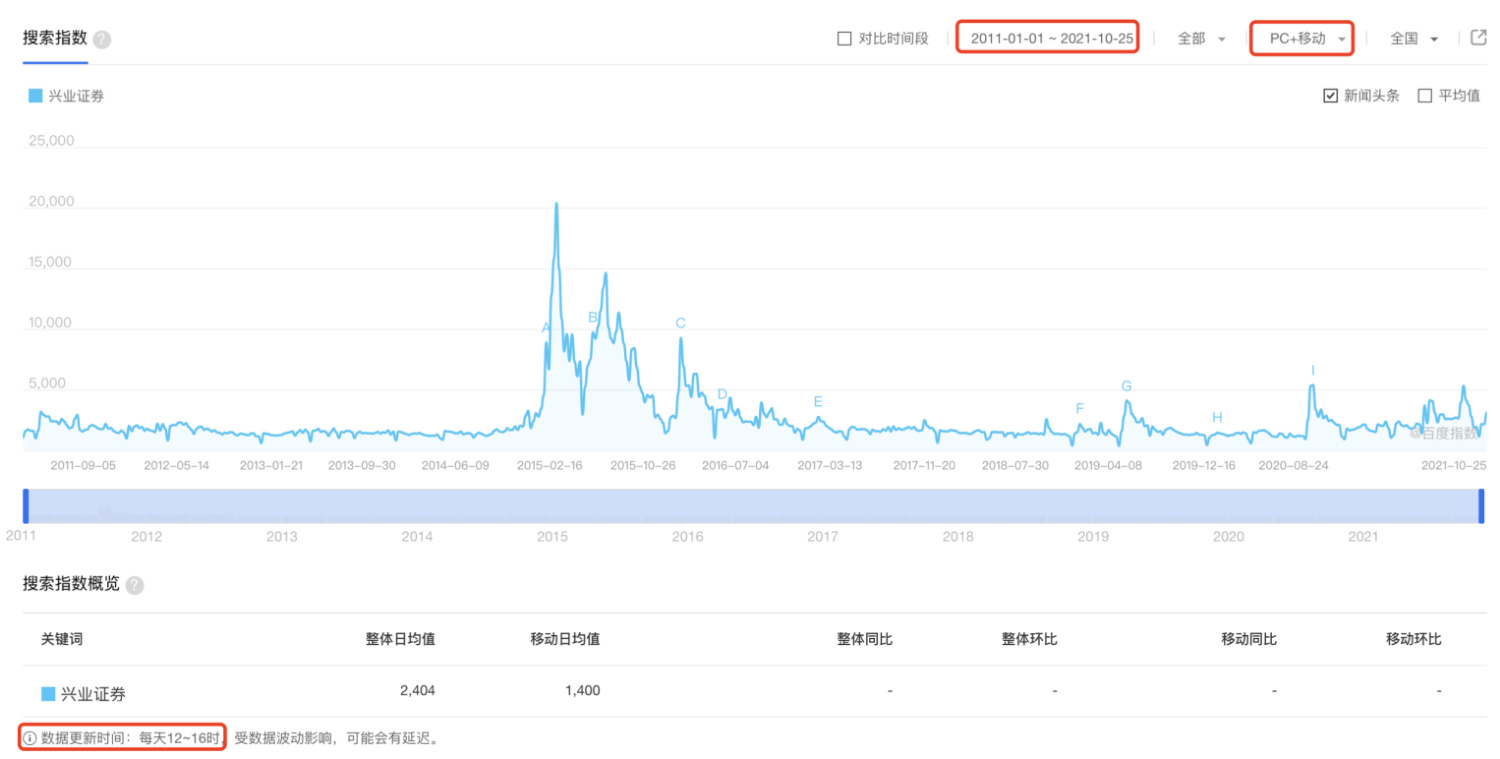Click the left handle of timeline range slider
Screen dimensions: 1500x759
click(x=26, y=506)
